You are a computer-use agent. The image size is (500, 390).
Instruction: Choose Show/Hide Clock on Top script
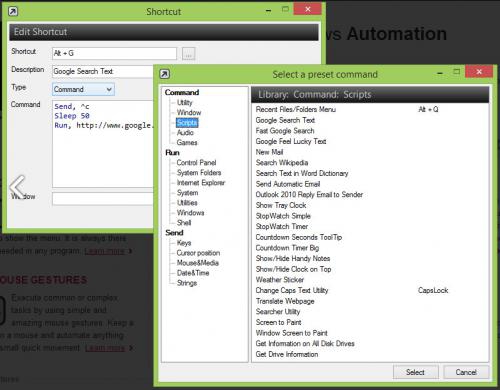[293, 269]
